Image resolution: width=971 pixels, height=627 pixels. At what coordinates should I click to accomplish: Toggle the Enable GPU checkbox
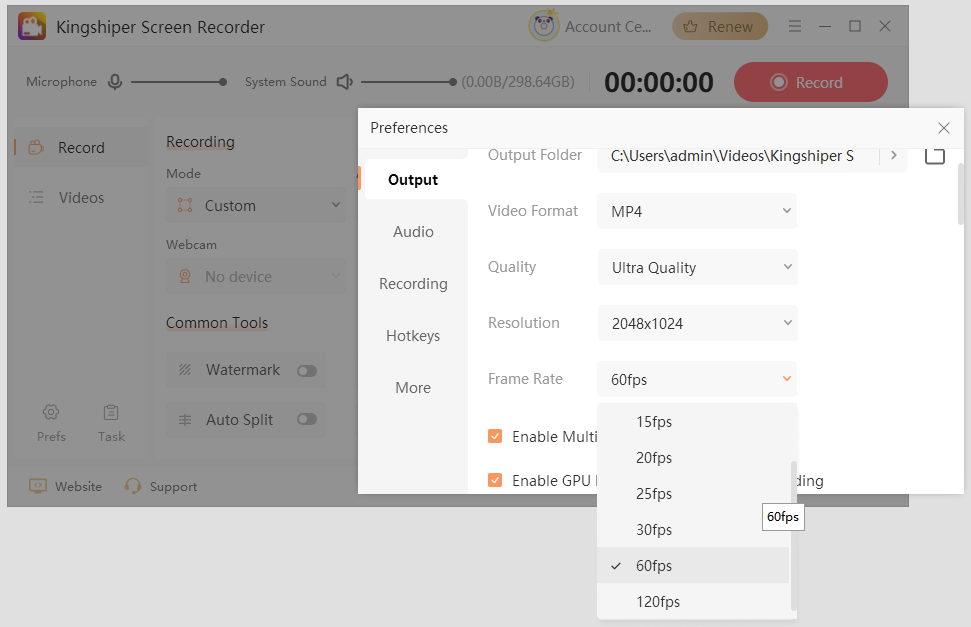[x=495, y=480]
